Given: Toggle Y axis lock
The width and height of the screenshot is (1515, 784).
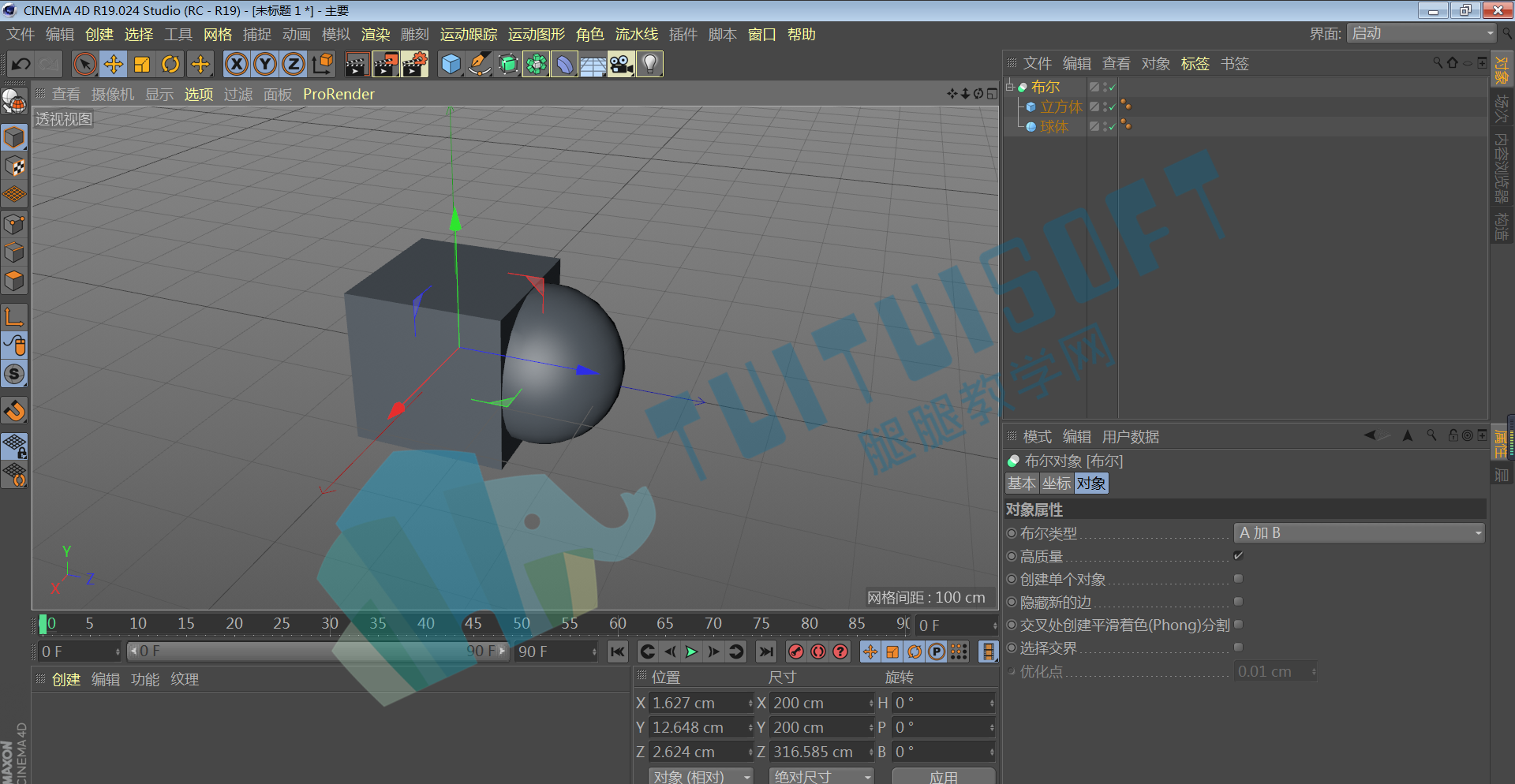Looking at the screenshot, I should point(265,64).
